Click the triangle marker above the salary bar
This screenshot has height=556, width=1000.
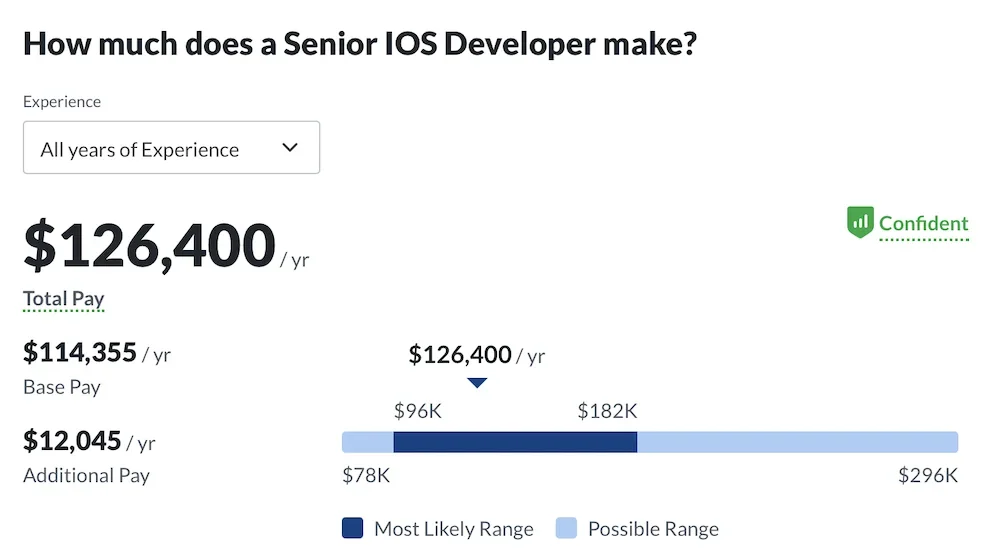coord(477,382)
